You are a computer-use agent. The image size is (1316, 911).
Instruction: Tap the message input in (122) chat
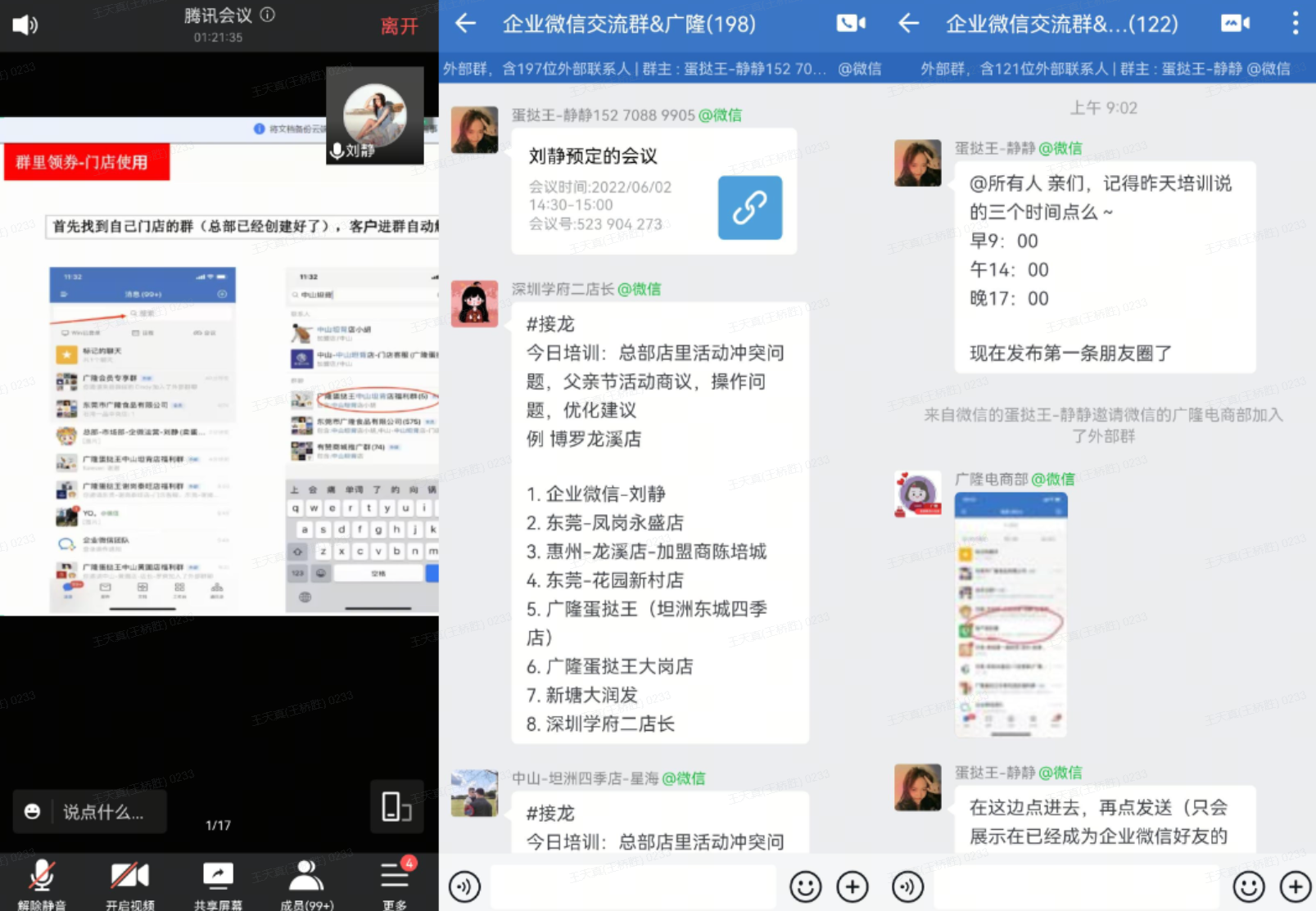[x=1076, y=886]
